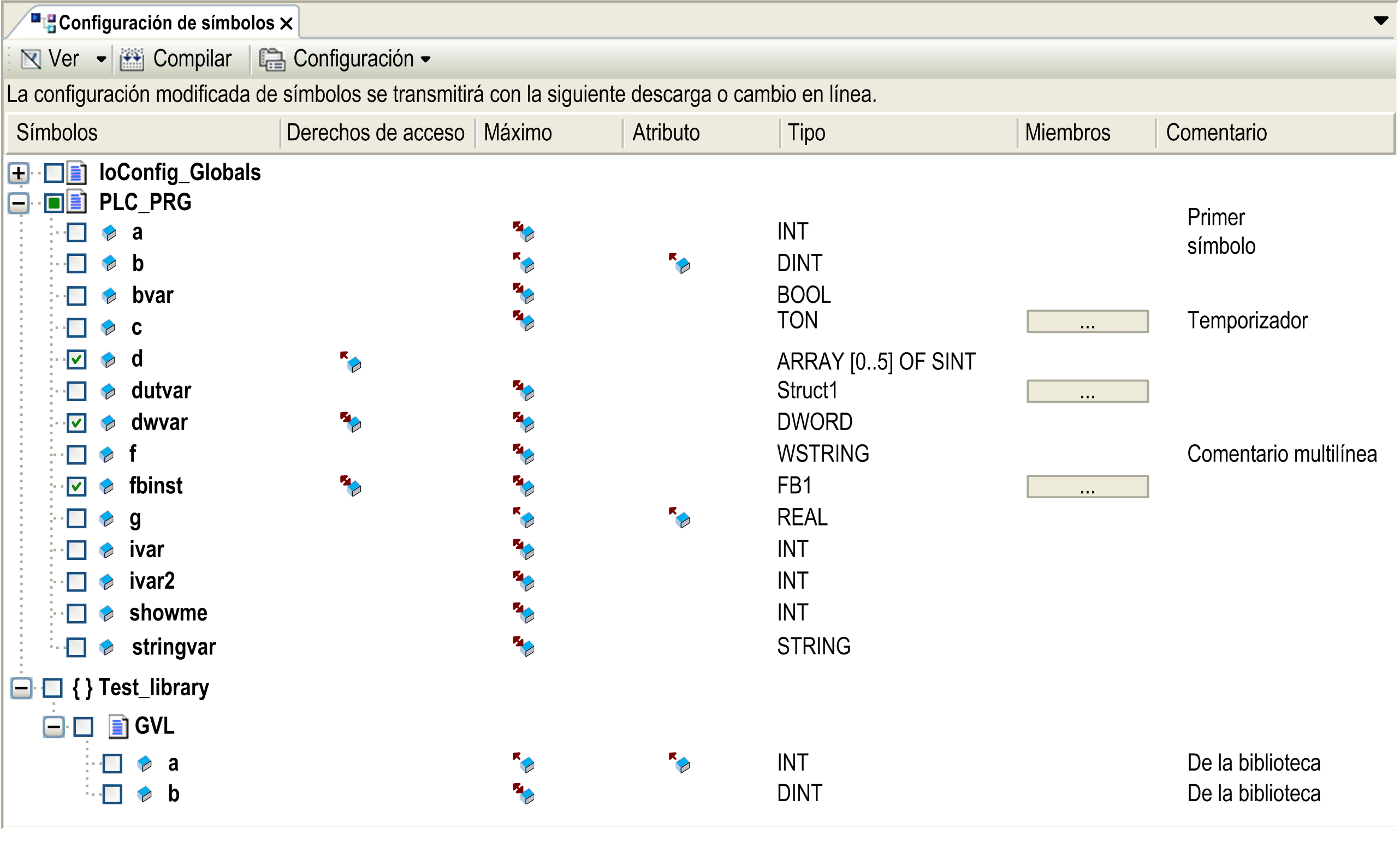Image resolution: width=1400 pixels, height=847 pixels.
Task: Click the Ver toolbar icon
Action: [x=31, y=59]
